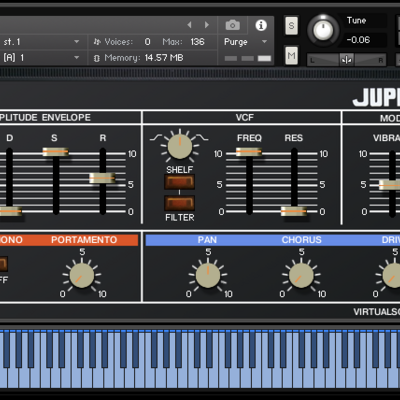Click the high-shelf curve icon beside VCF knob
Viewport: 400px width, 400px height.
(202, 138)
